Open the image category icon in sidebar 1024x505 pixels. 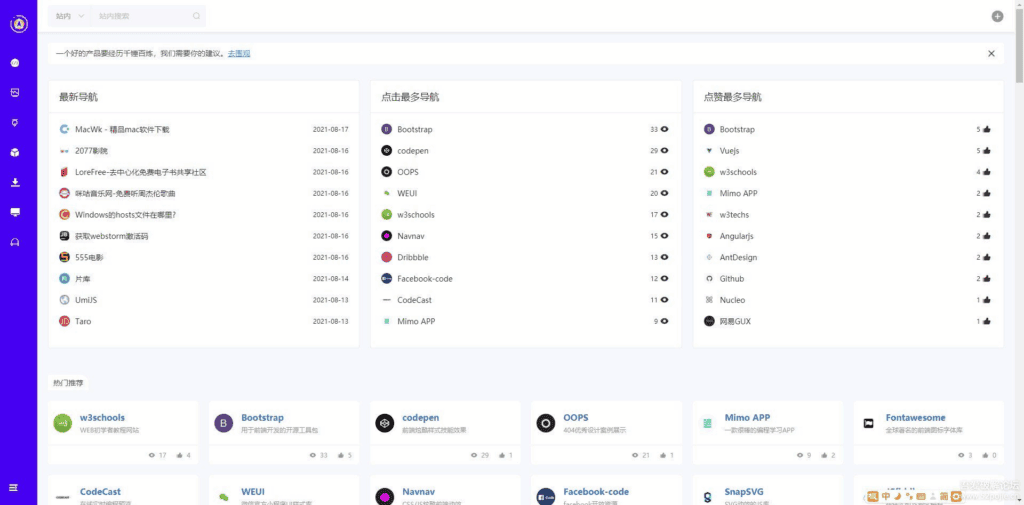click(x=15, y=93)
